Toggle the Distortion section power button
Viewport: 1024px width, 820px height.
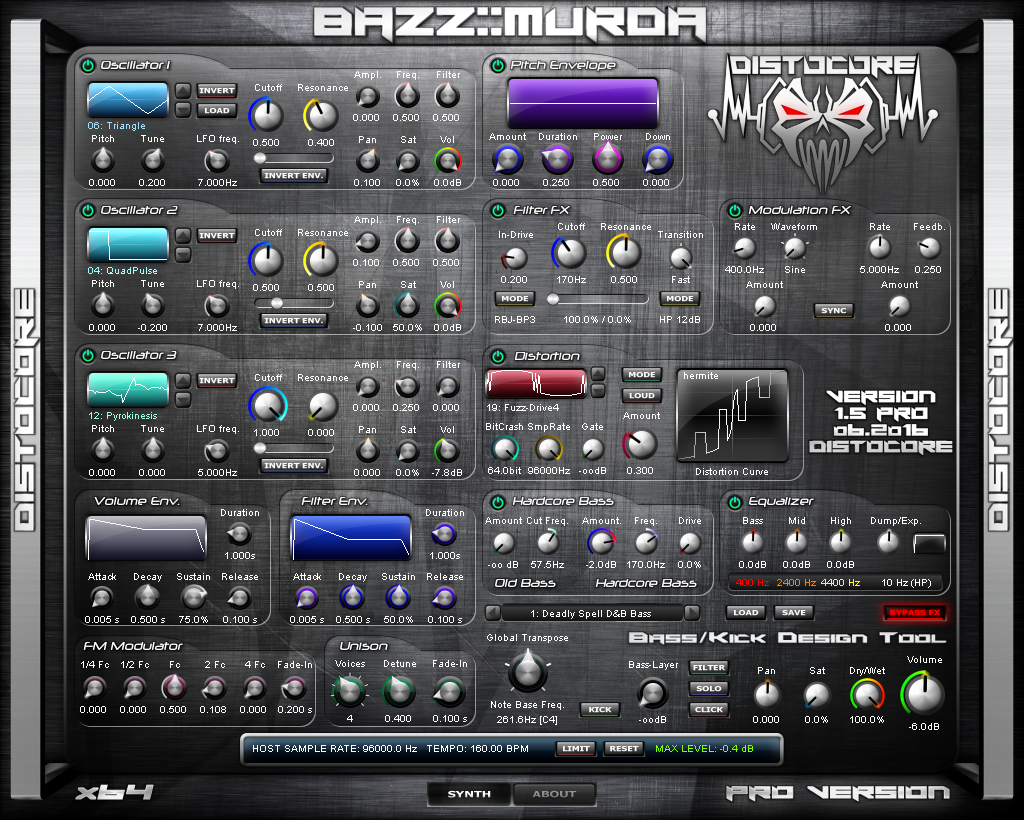click(498, 356)
